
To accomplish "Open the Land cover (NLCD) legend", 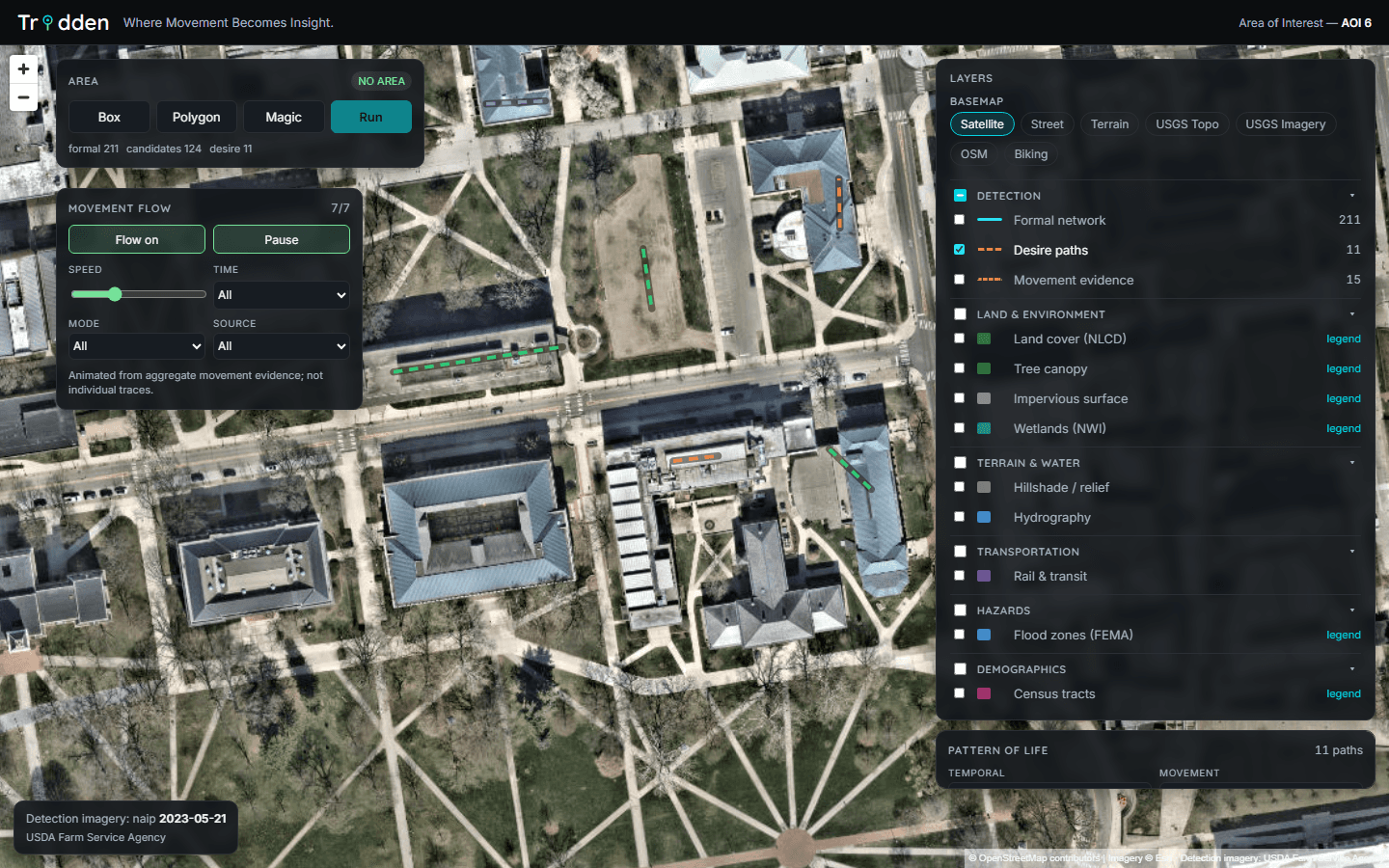I will (1343, 339).
